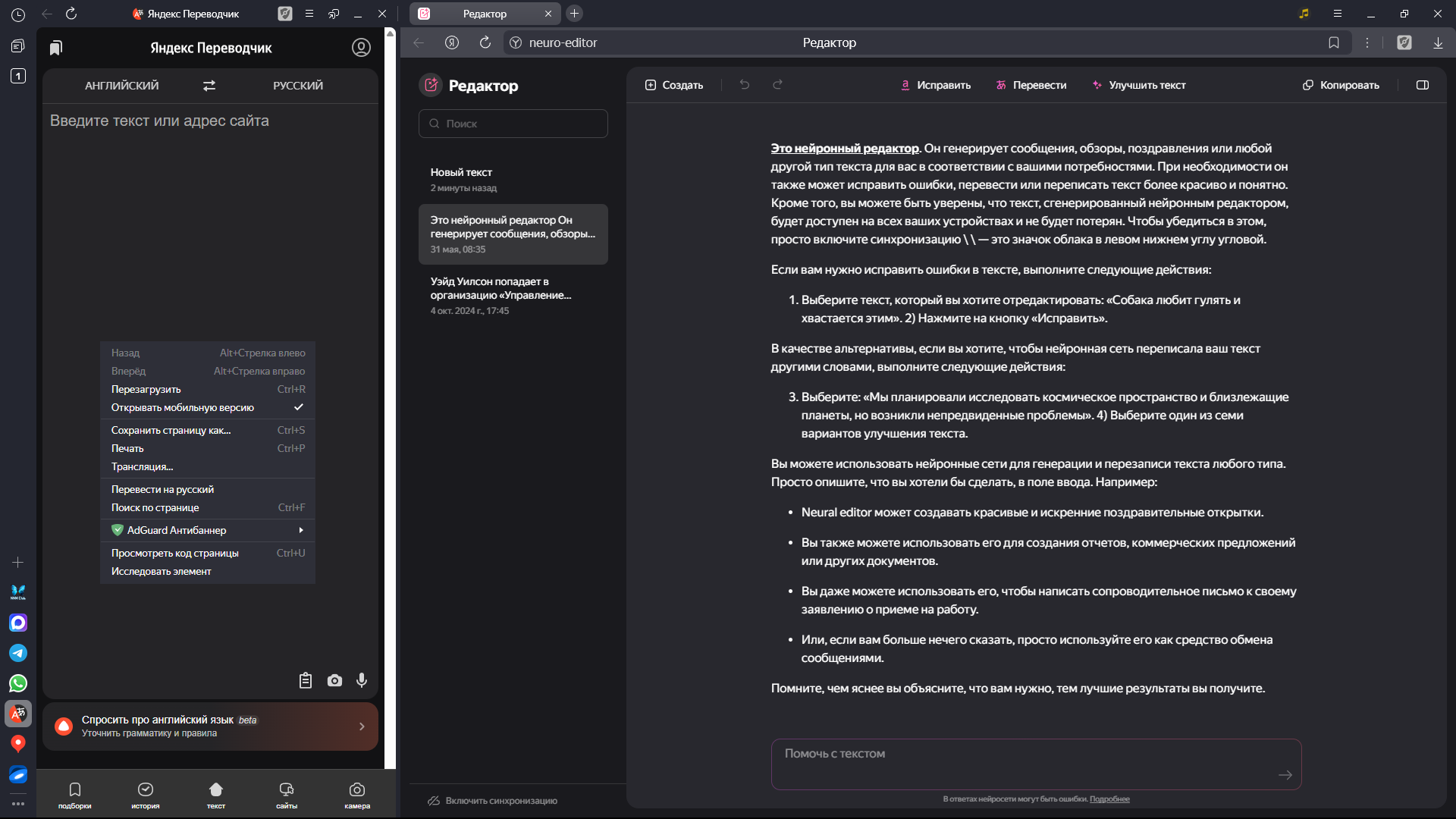Open translator bookmarks collection icon
The width and height of the screenshot is (1456, 819).
(x=56, y=48)
